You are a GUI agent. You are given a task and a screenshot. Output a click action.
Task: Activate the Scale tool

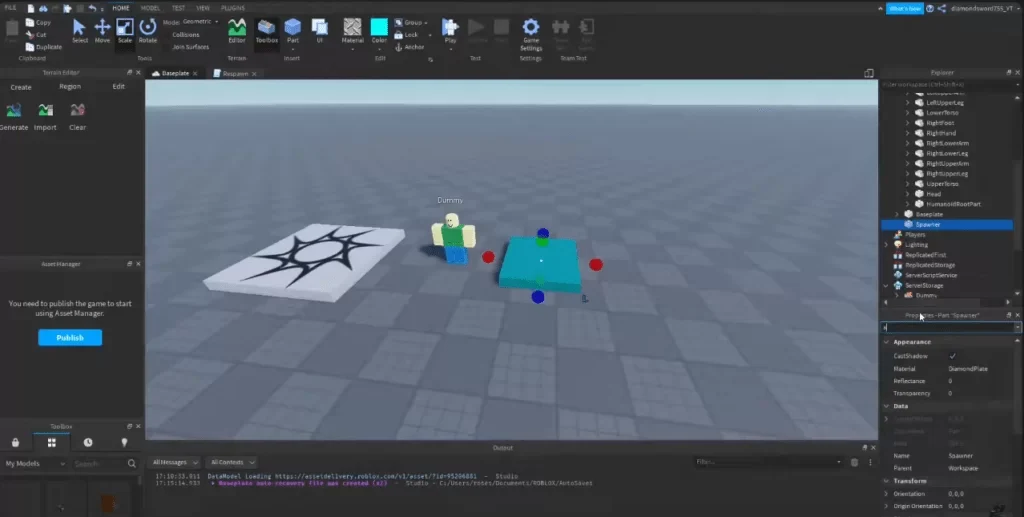pyautogui.click(x=125, y=31)
